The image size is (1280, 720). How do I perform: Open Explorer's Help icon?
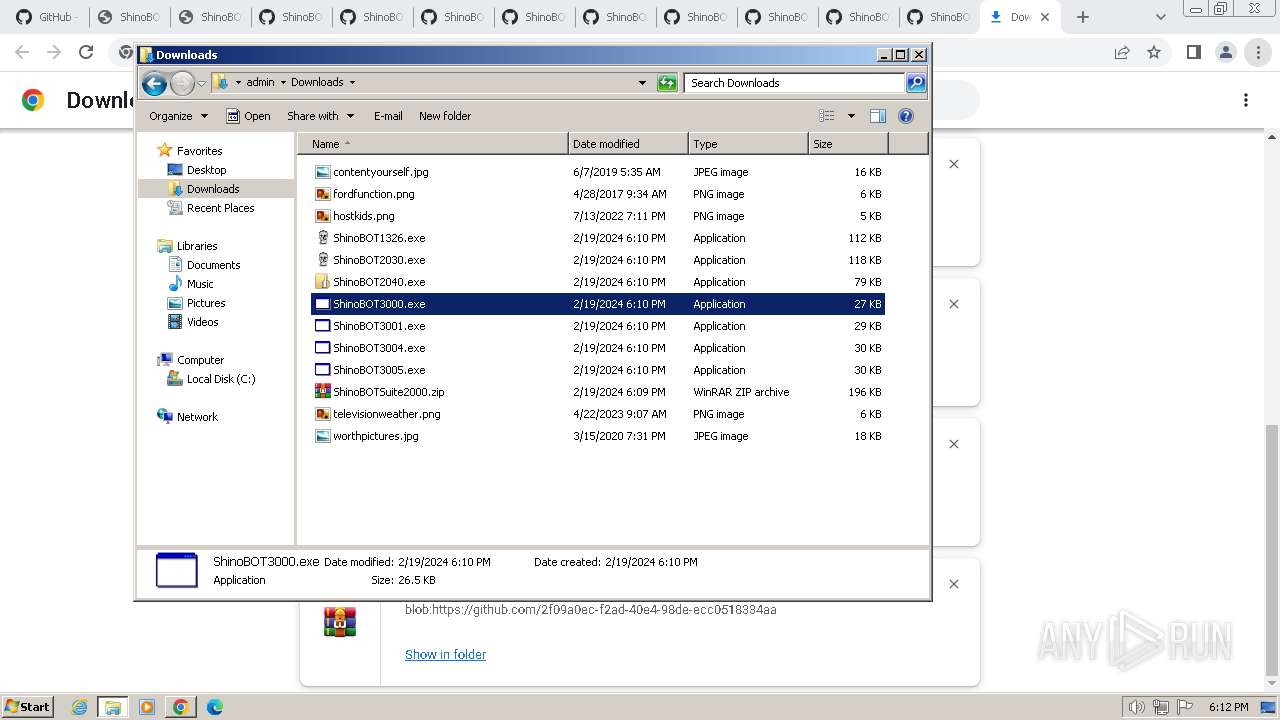906,116
